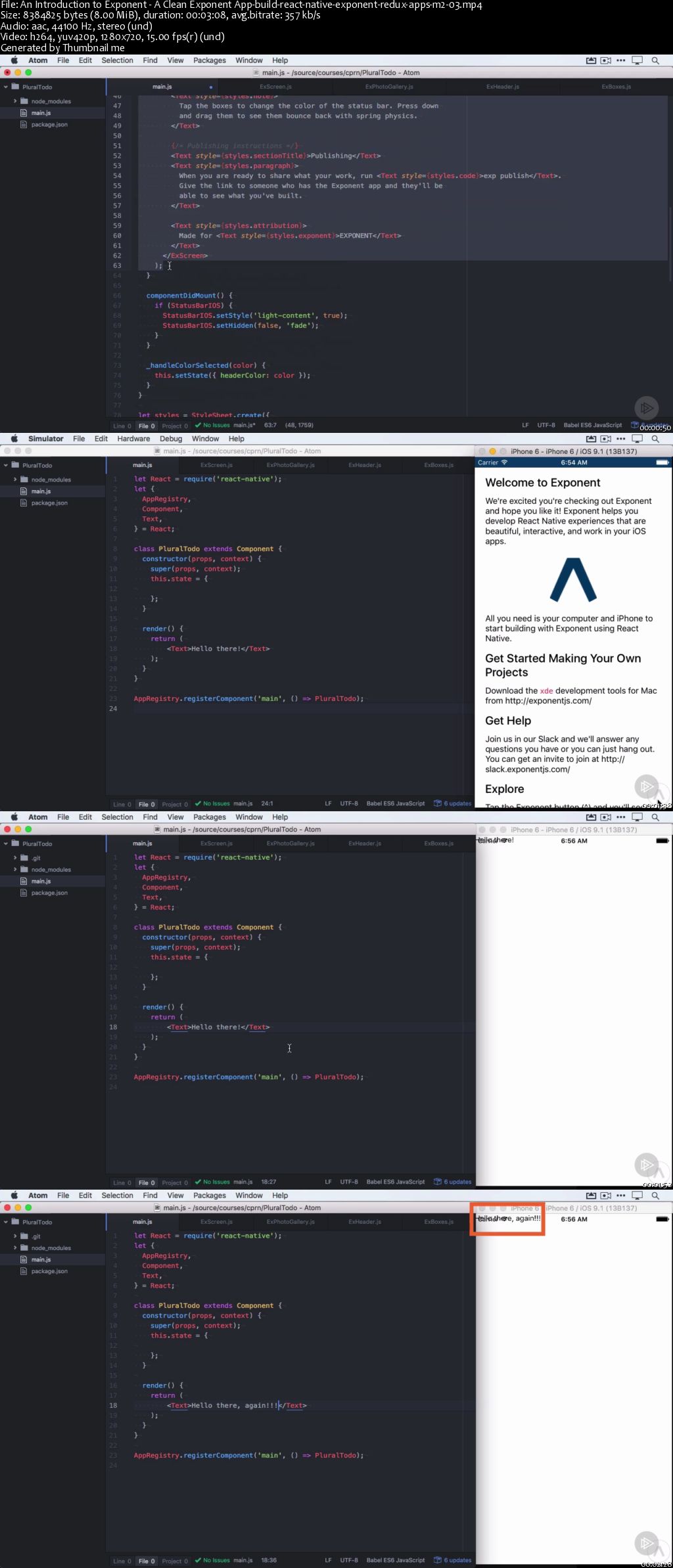Screen dimensions: 673x1568
Task: Toggle File 0 linter scope in 18:27 status bar
Action: [x=147, y=1183]
